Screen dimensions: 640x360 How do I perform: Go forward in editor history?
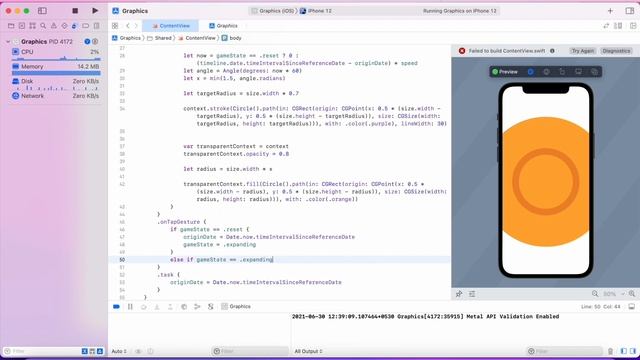(x=136, y=26)
